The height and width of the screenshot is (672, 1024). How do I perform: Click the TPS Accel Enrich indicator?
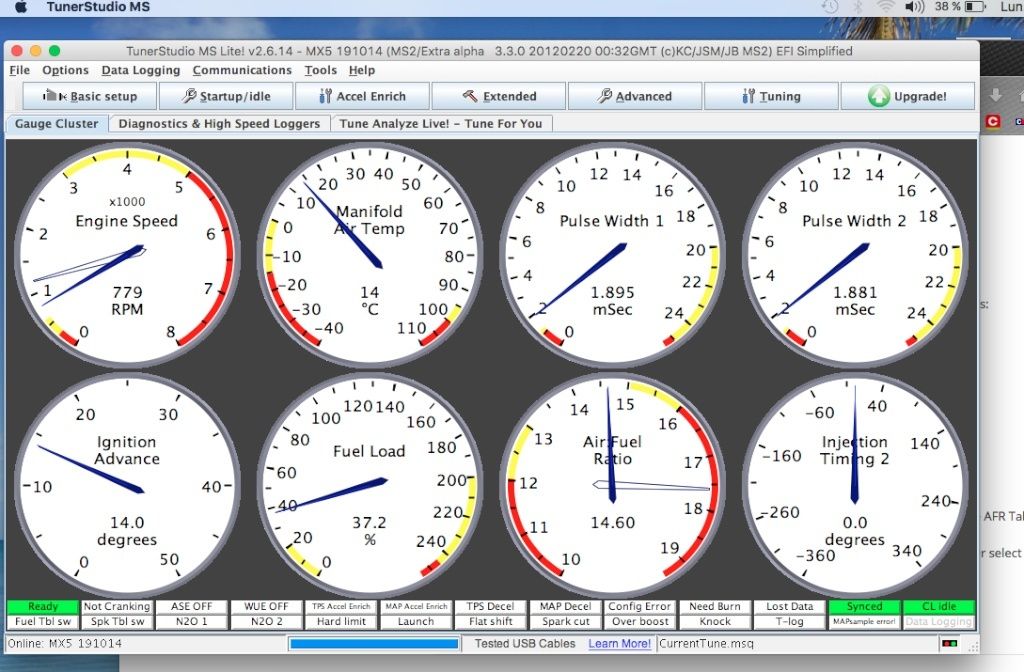341,607
